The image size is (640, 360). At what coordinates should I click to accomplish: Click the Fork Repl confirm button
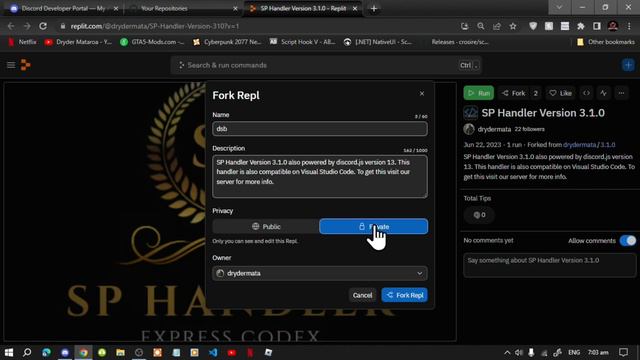[404, 295]
